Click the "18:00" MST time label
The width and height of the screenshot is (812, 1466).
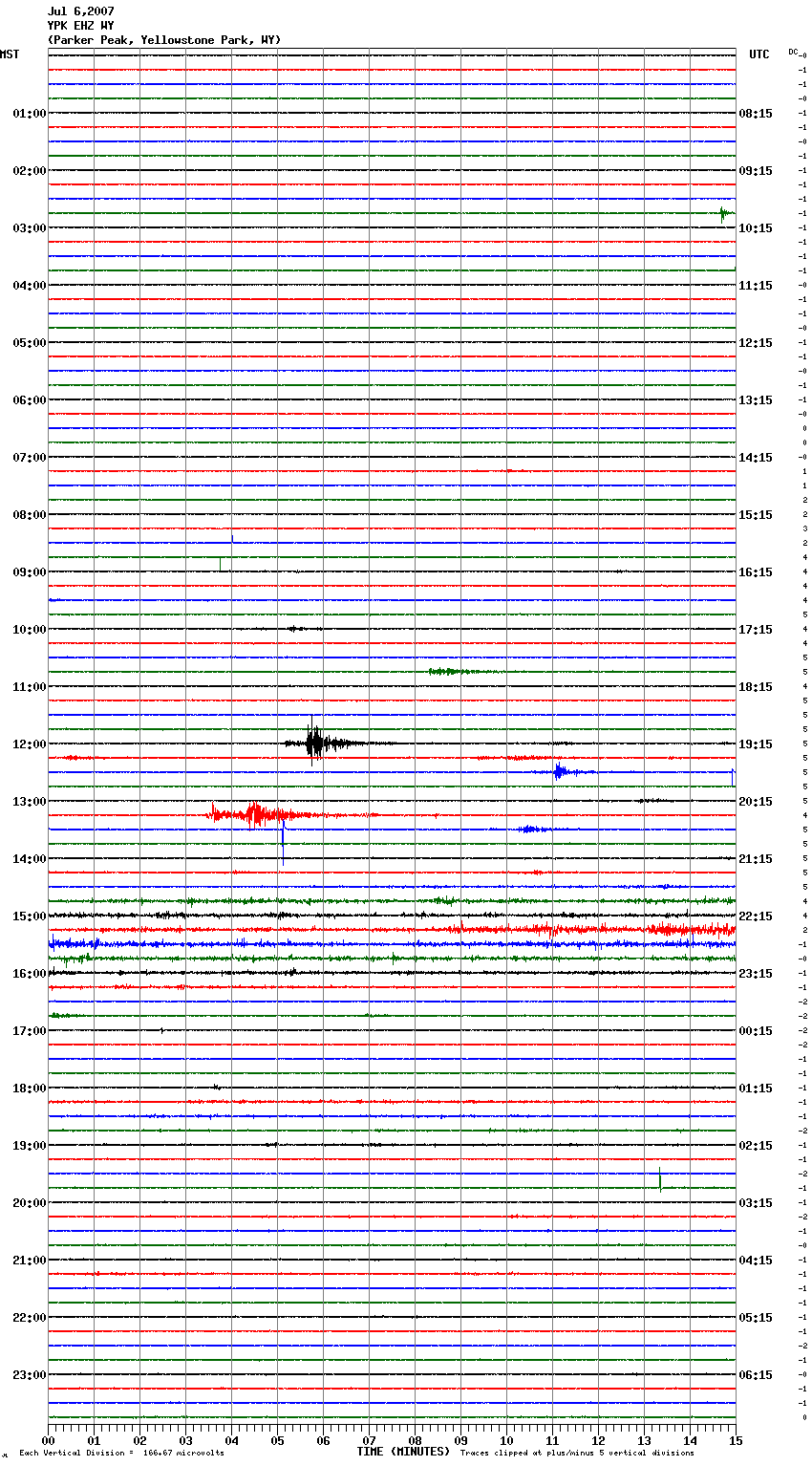pos(30,1089)
